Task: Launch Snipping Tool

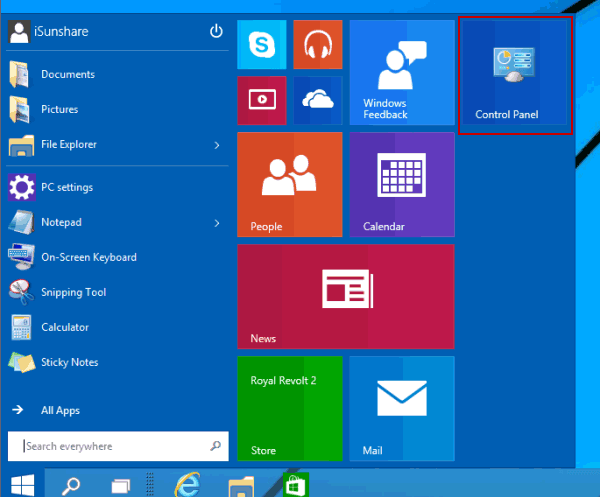Action: pyautogui.click(x=115, y=292)
